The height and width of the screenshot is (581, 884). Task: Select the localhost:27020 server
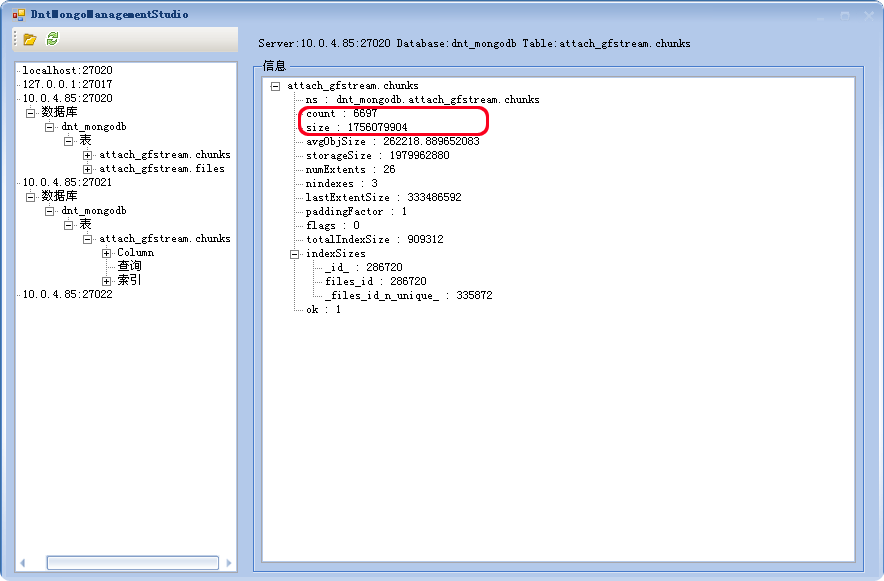pos(67,71)
